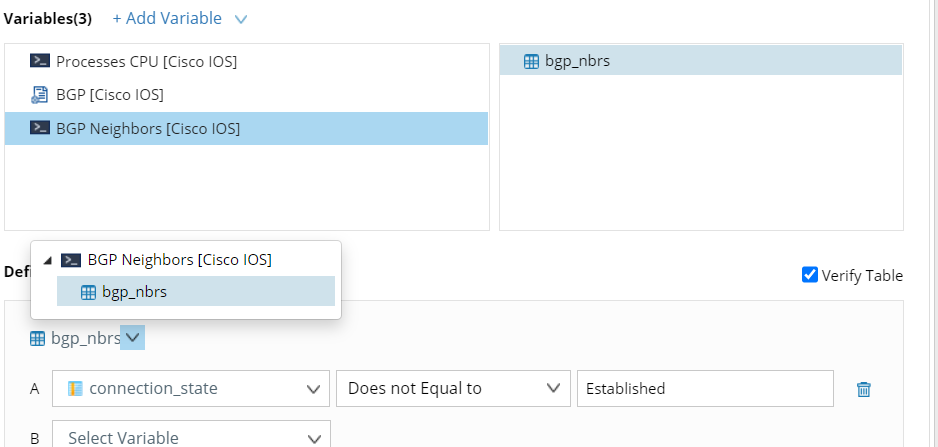The height and width of the screenshot is (447, 938).
Task: Expand the bgp_nbrs table selector arrow
Action: [x=133, y=339]
